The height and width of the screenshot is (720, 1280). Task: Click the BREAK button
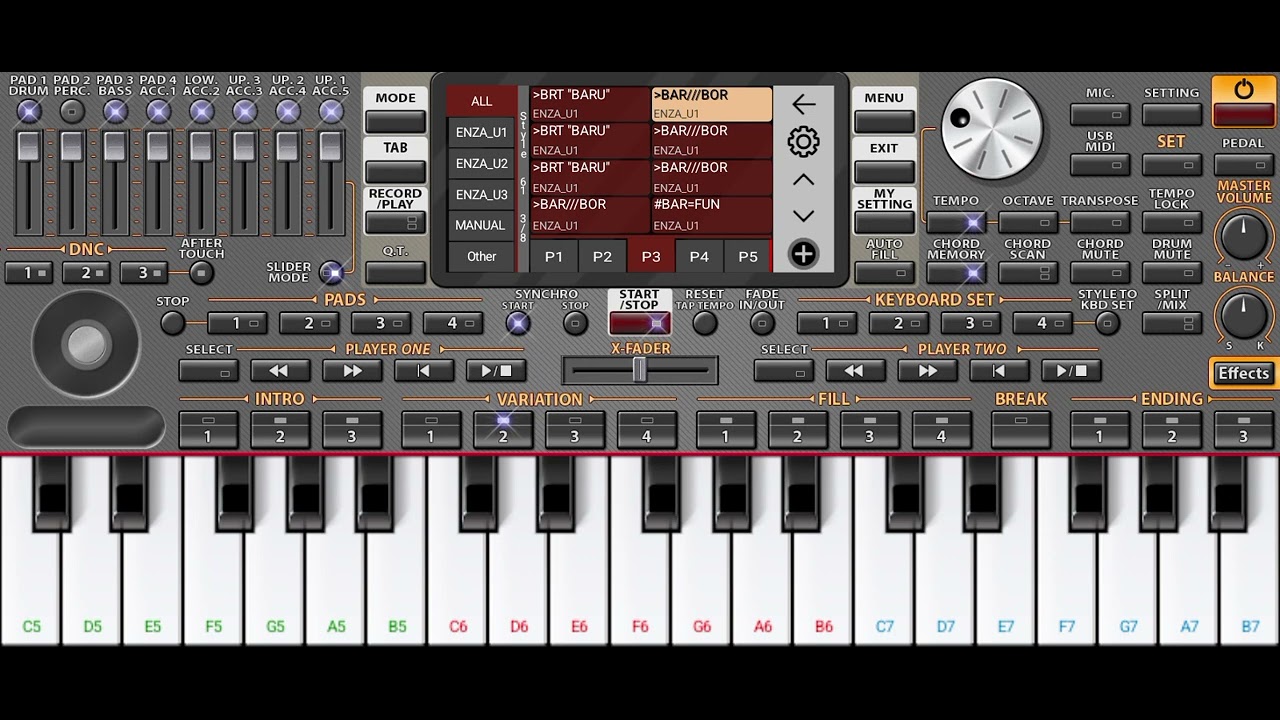coord(1021,429)
